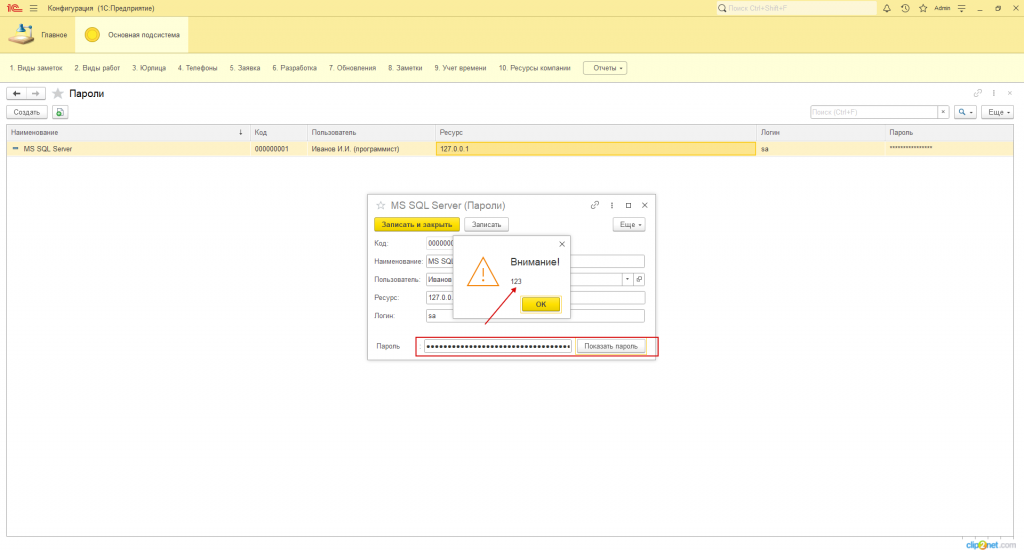This screenshot has height=551, width=1024.
Task: Click the list search field Поиск (Ctrl+F)
Action: [x=874, y=112]
